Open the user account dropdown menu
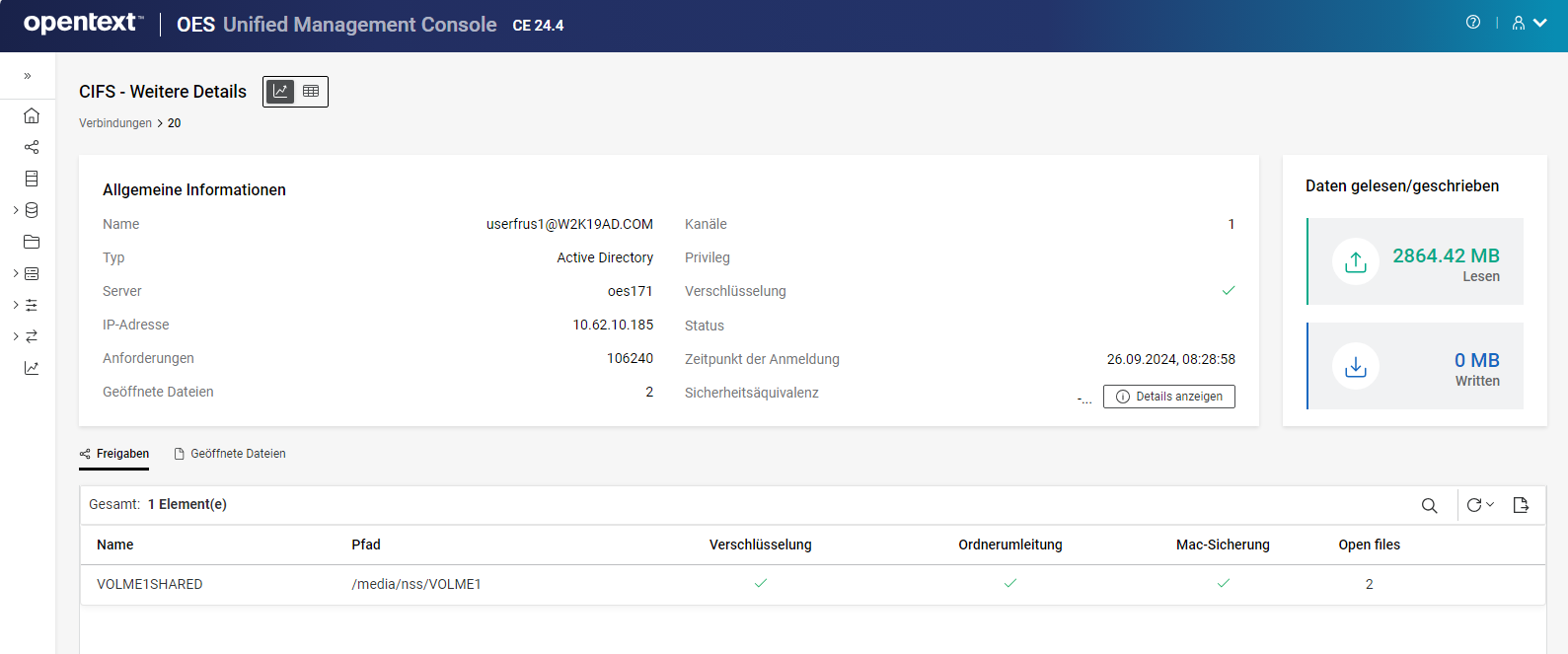The image size is (1568, 654). tap(1529, 23)
